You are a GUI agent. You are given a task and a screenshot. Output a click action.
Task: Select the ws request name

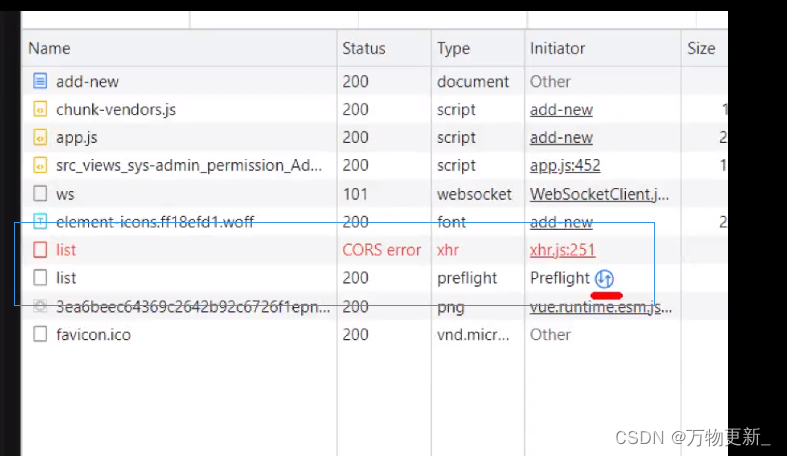click(x=65, y=194)
